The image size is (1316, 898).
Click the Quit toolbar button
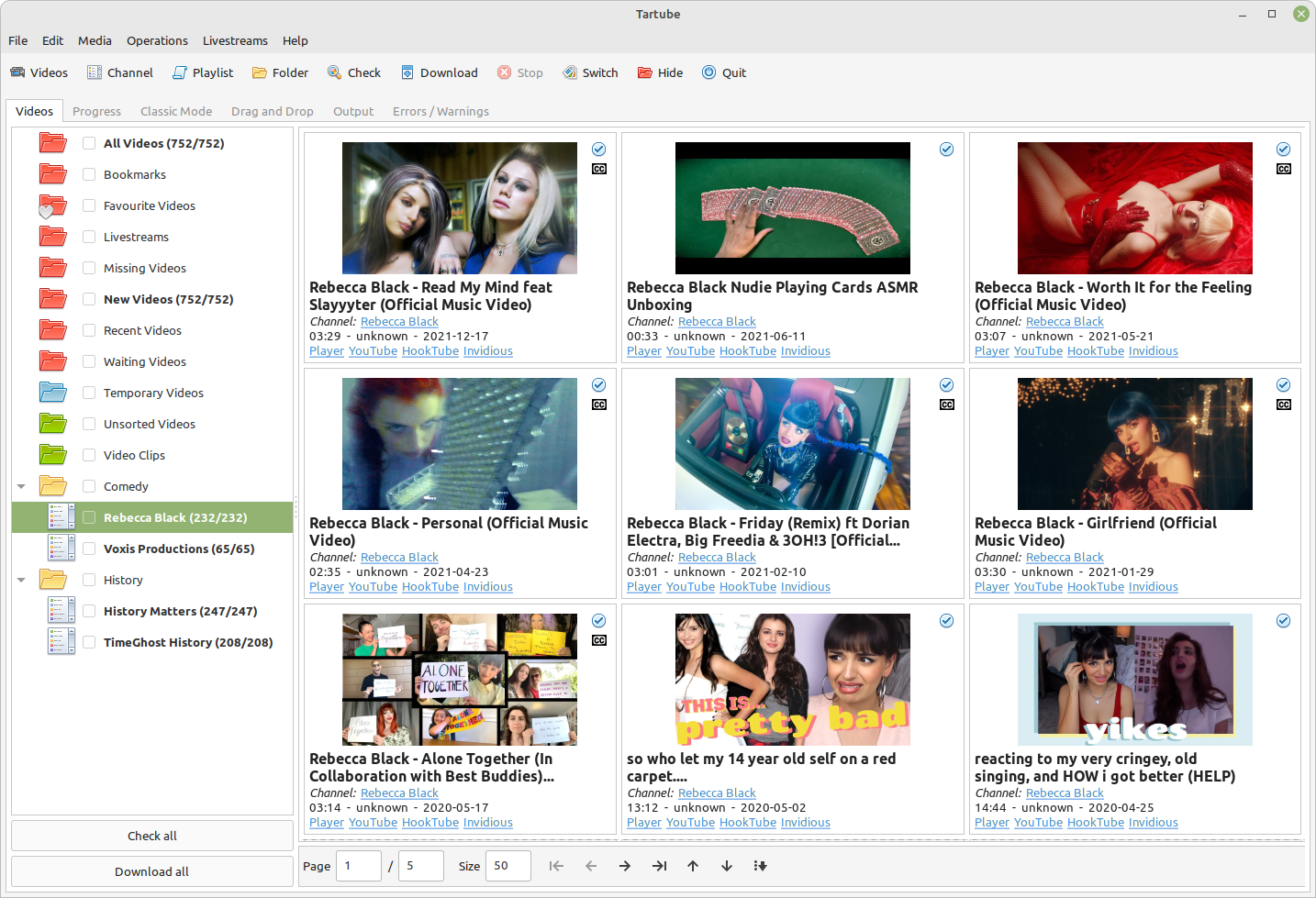(x=724, y=72)
